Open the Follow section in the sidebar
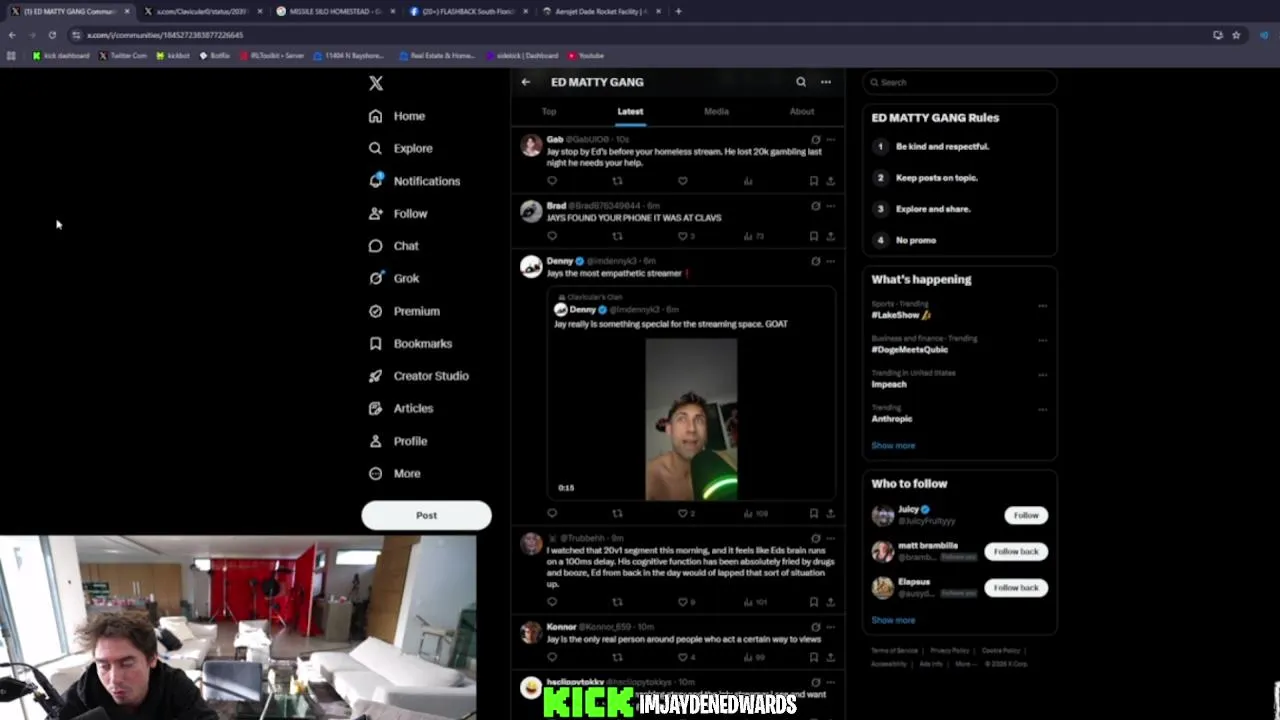This screenshot has height=720, width=1280. coord(398,213)
